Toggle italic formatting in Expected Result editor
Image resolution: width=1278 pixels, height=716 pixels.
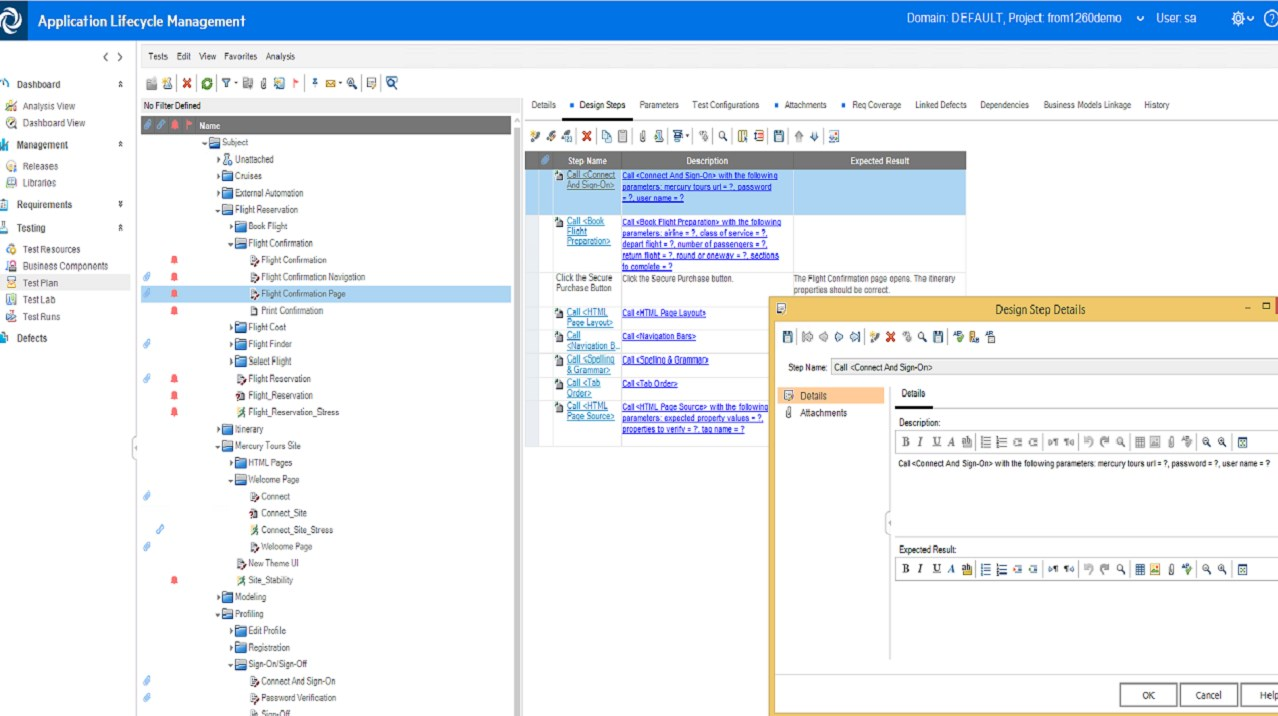920,569
